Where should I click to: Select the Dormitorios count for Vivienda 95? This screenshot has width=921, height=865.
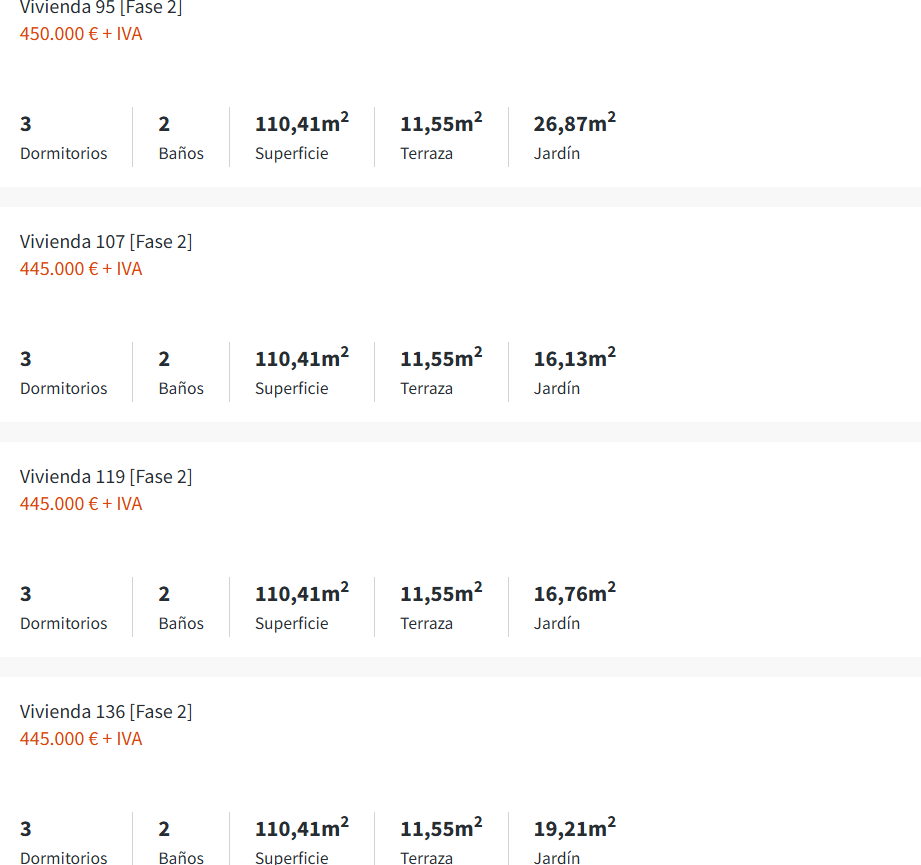pyautogui.click(x=26, y=124)
